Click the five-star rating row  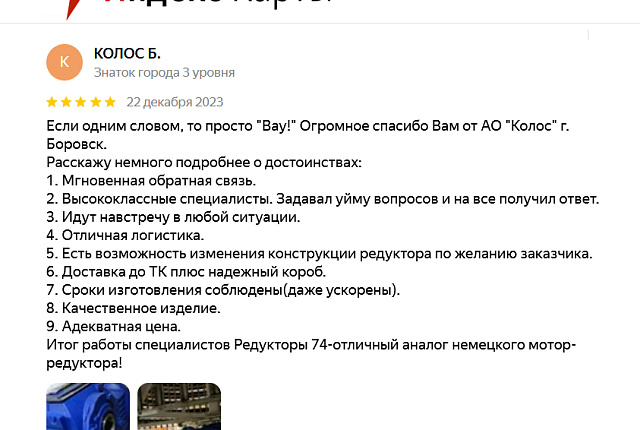point(81,102)
